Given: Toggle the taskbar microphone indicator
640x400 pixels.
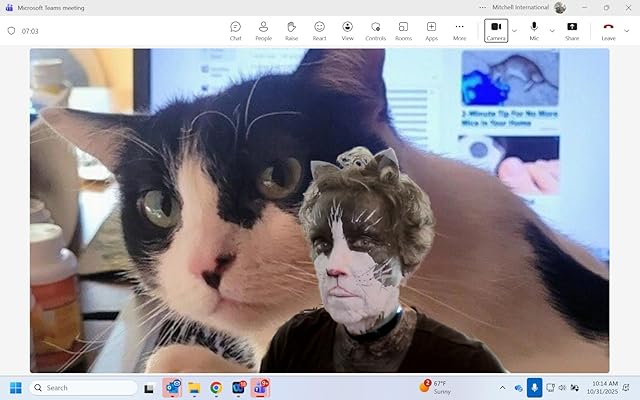Looking at the screenshot, I should tap(535, 387).
